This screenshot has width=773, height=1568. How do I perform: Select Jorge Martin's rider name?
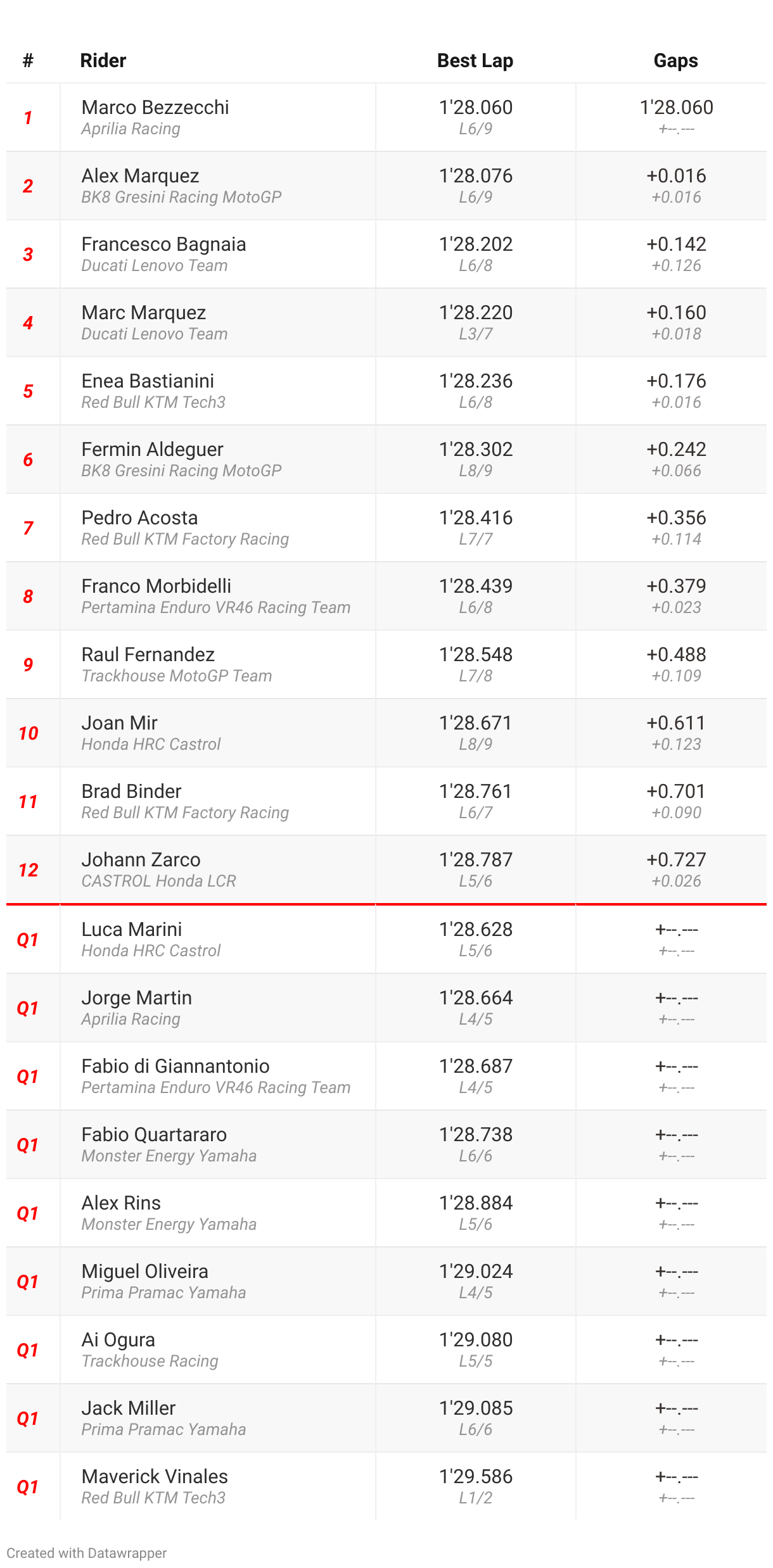[136, 998]
